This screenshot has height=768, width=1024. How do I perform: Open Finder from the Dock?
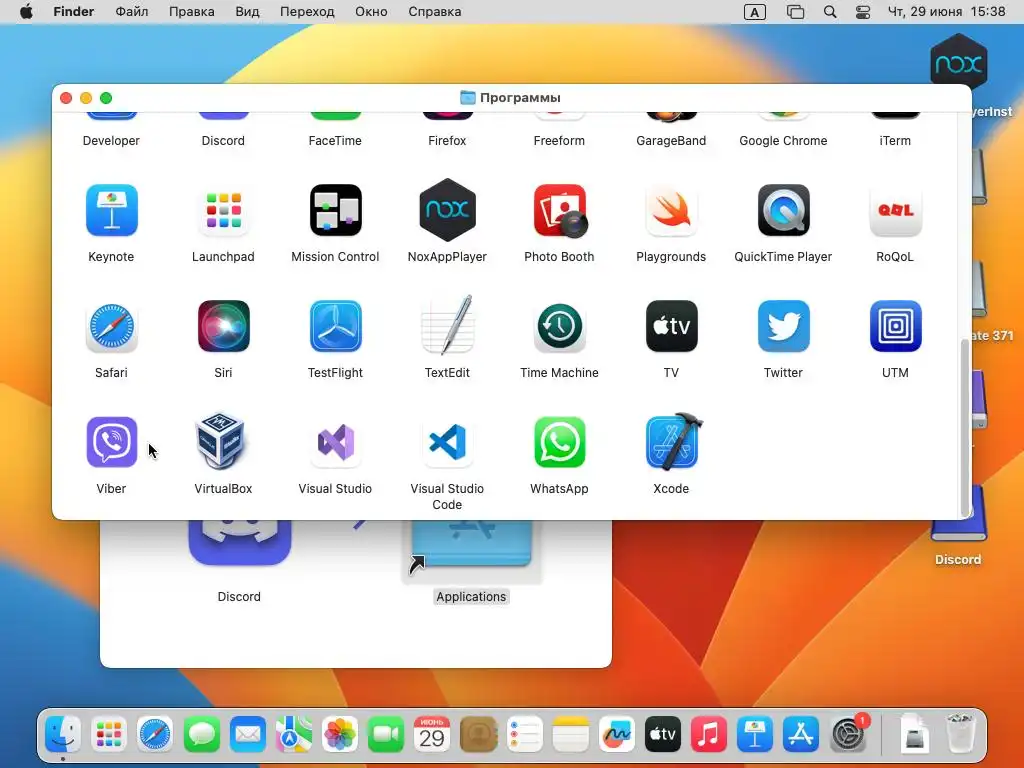[x=63, y=735]
